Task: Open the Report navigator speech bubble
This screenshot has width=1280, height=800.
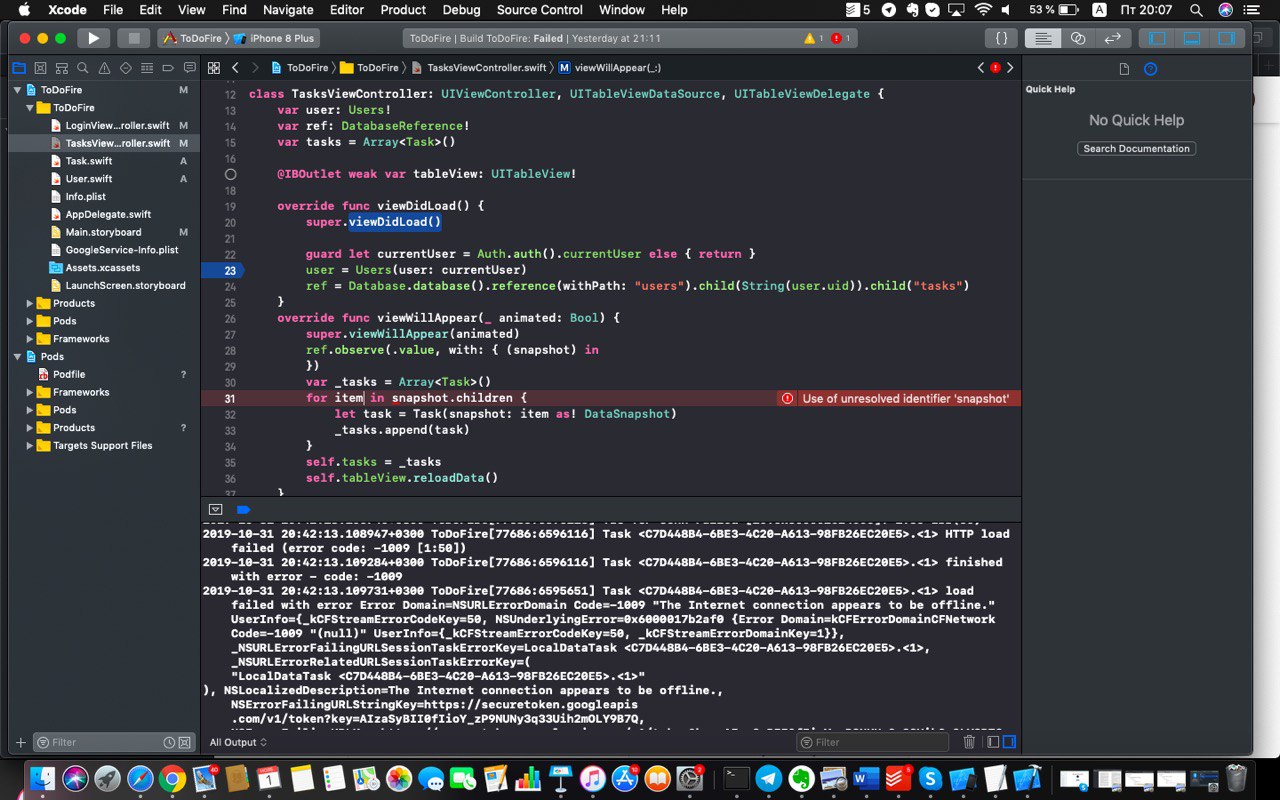Action: pos(189,68)
